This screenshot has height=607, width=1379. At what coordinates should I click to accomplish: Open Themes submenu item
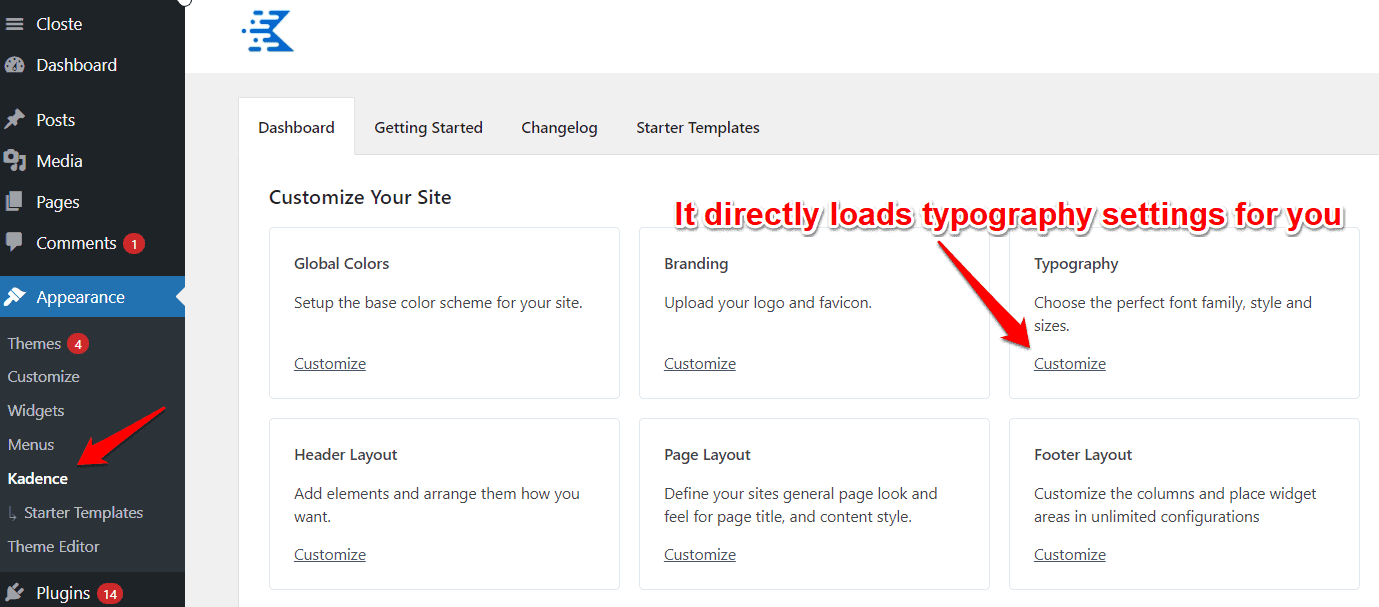coord(35,343)
